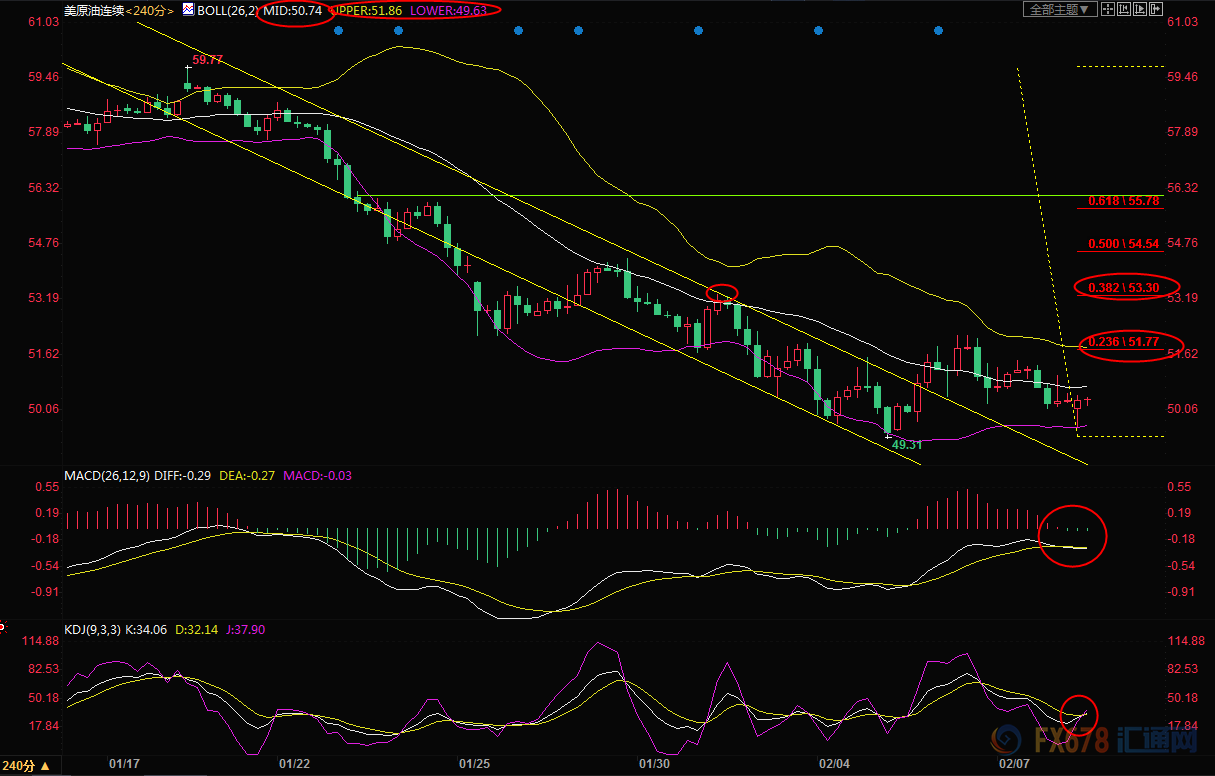
Task: Click the BOLL indicator chart icon
Action: click(x=187, y=10)
